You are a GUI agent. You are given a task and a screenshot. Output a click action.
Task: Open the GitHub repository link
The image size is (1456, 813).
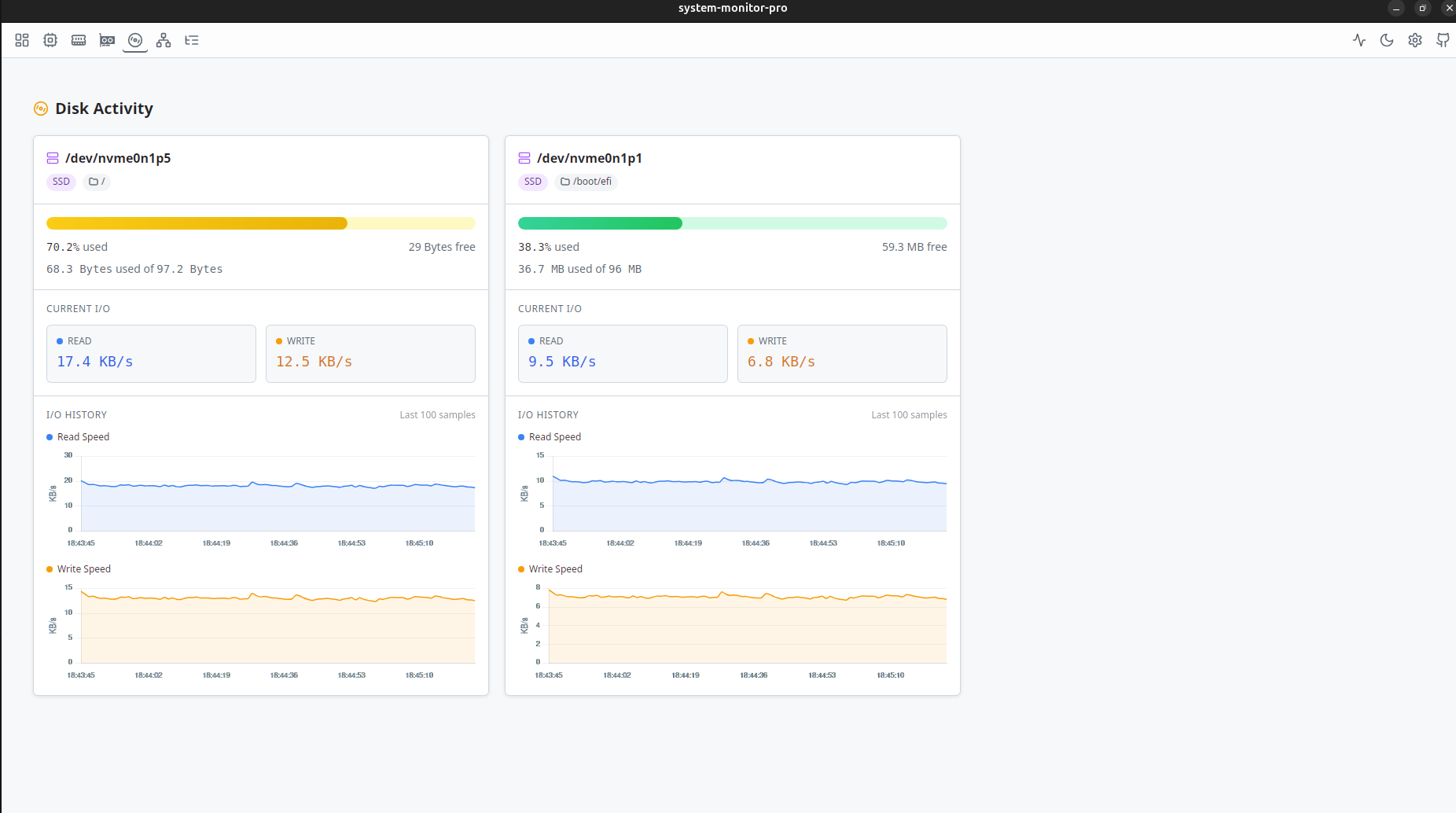click(1443, 40)
